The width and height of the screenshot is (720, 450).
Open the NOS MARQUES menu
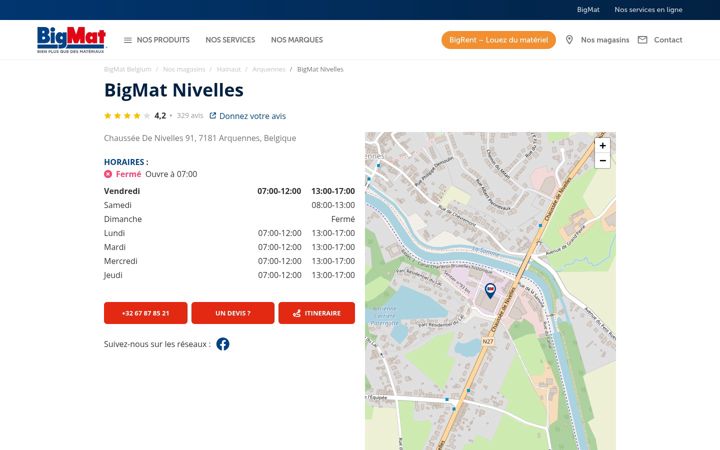pyautogui.click(x=297, y=40)
